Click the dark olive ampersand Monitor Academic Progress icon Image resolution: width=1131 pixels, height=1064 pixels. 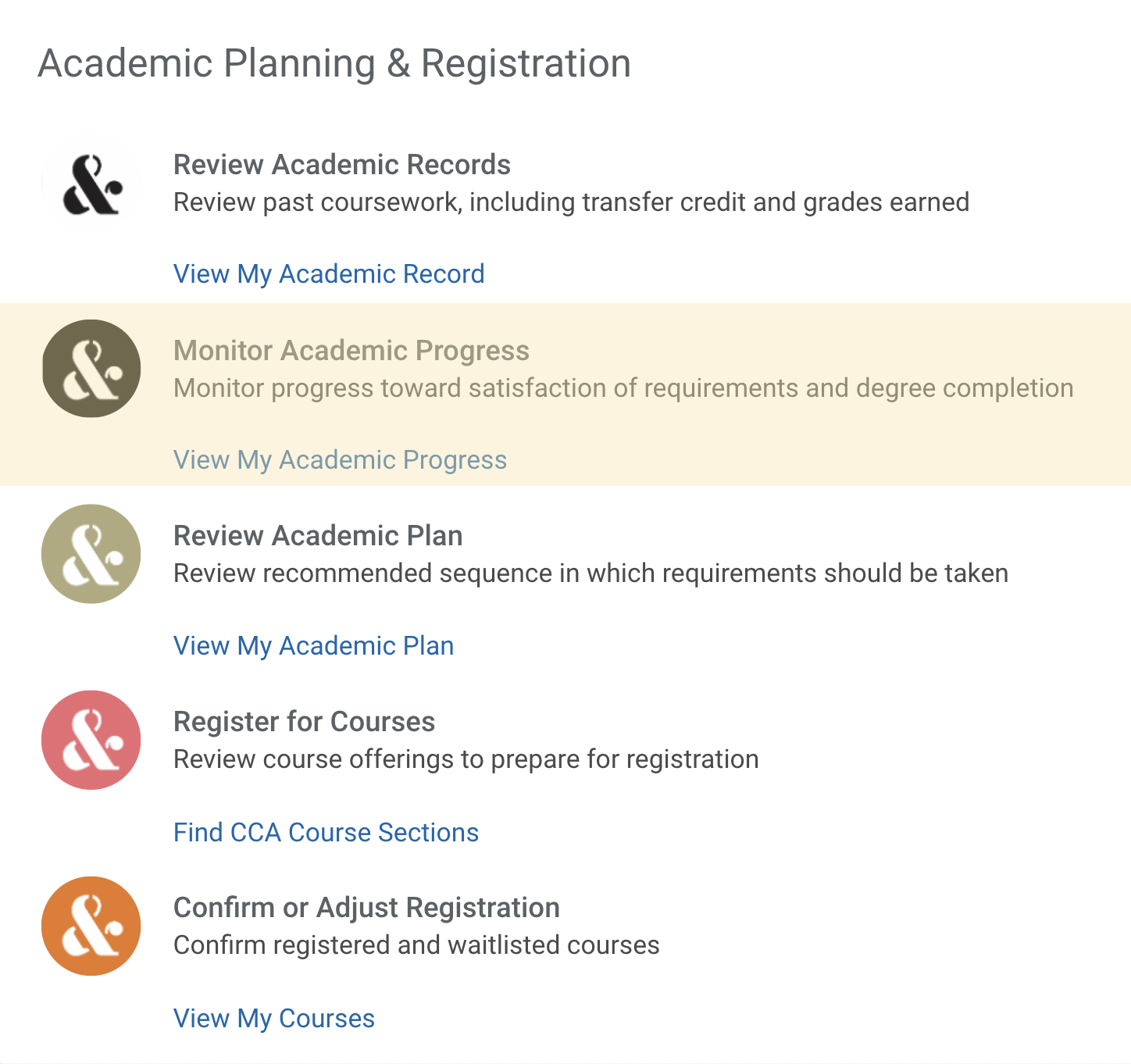[91, 368]
